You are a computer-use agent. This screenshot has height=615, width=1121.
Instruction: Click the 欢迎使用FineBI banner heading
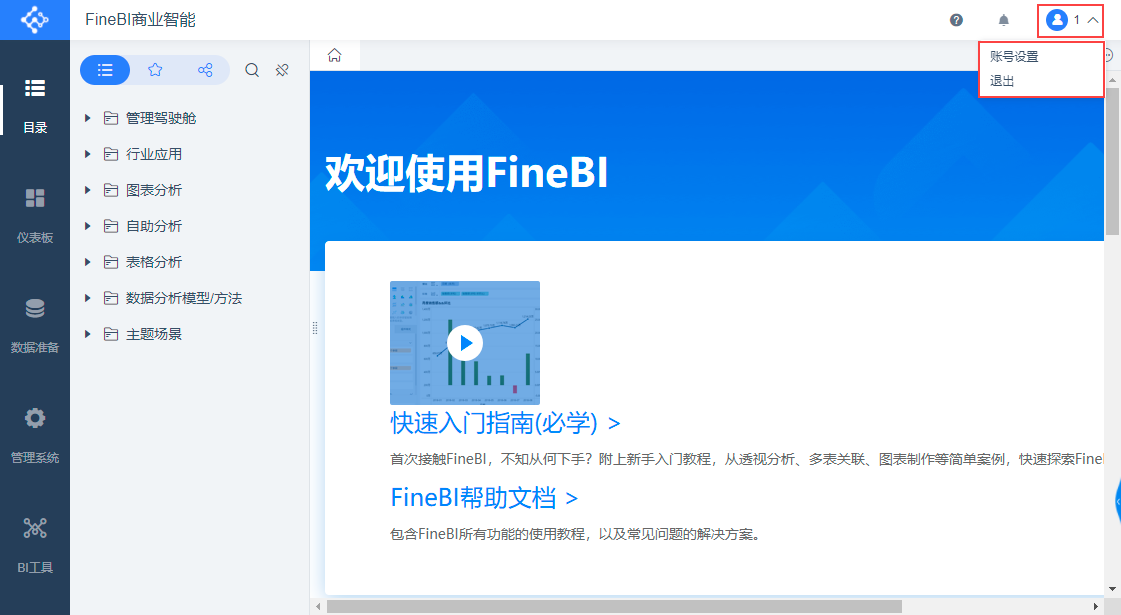pyautogui.click(x=466, y=173)
